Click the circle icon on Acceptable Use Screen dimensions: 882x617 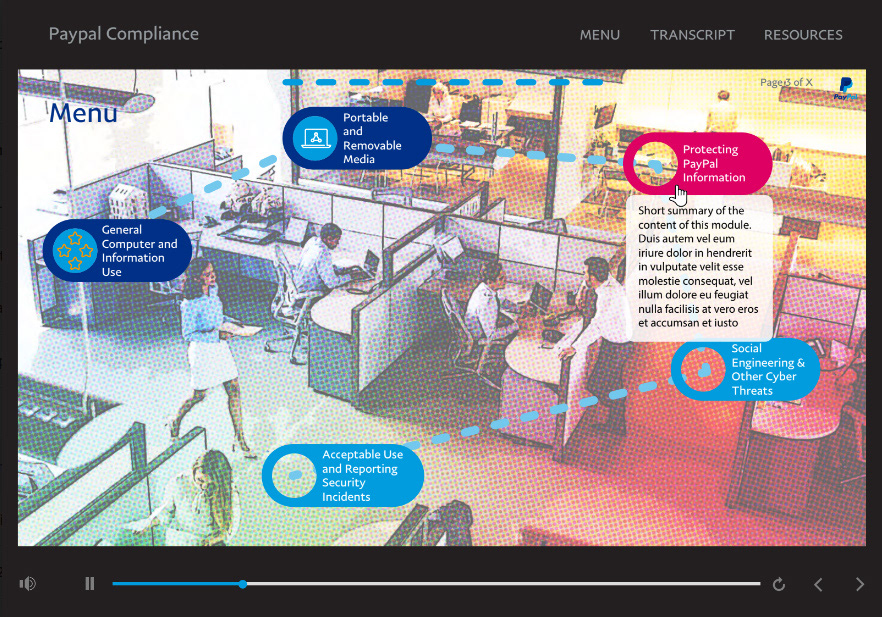(x=294, y=475)
